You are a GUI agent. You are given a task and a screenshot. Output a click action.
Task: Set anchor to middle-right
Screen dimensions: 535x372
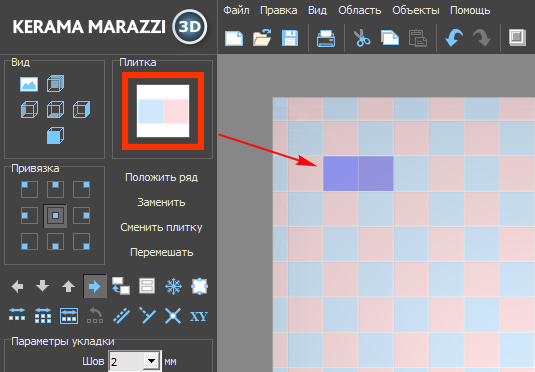82,216
